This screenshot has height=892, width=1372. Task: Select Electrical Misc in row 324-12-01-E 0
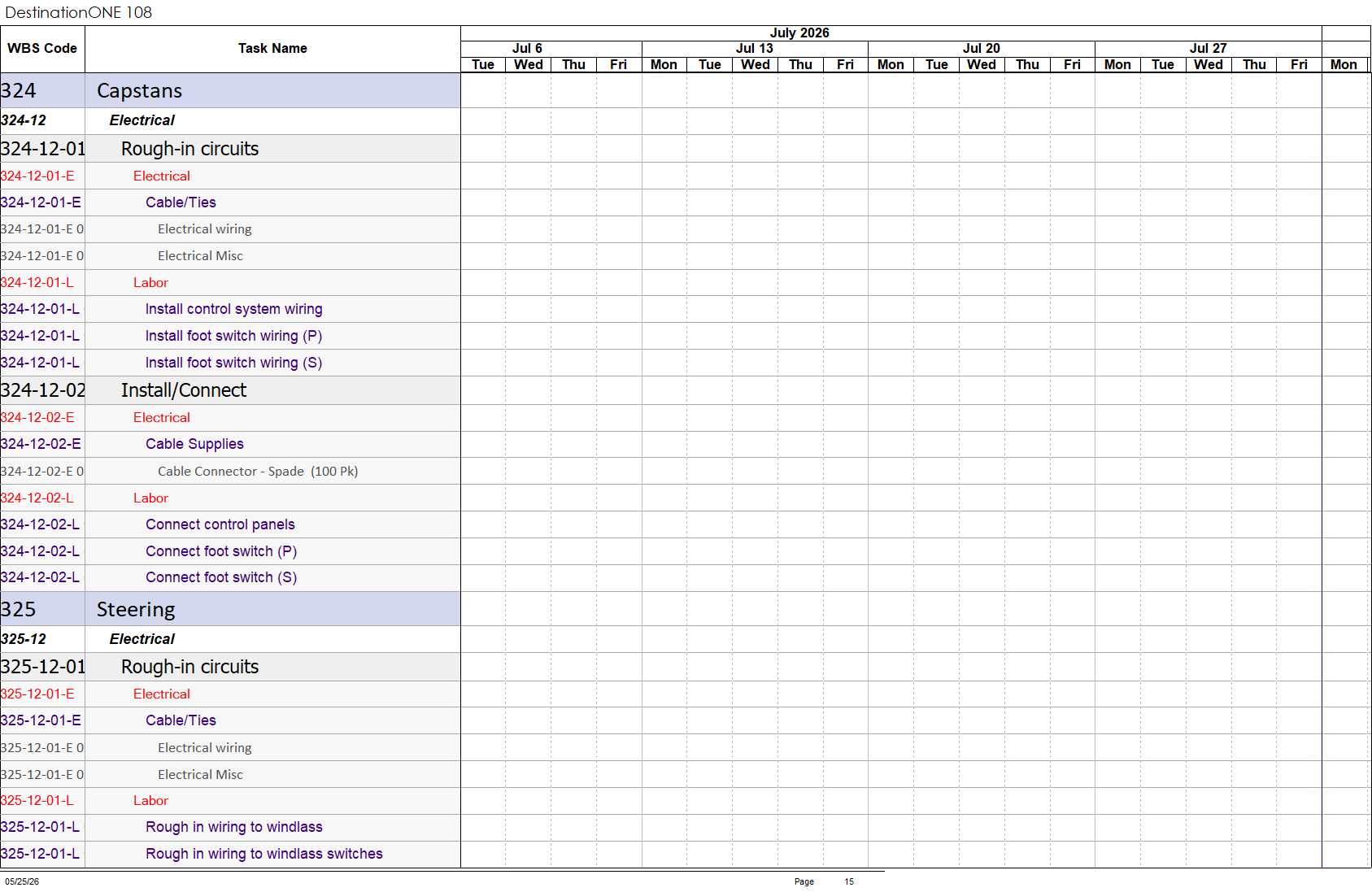(x=200, y=256)
